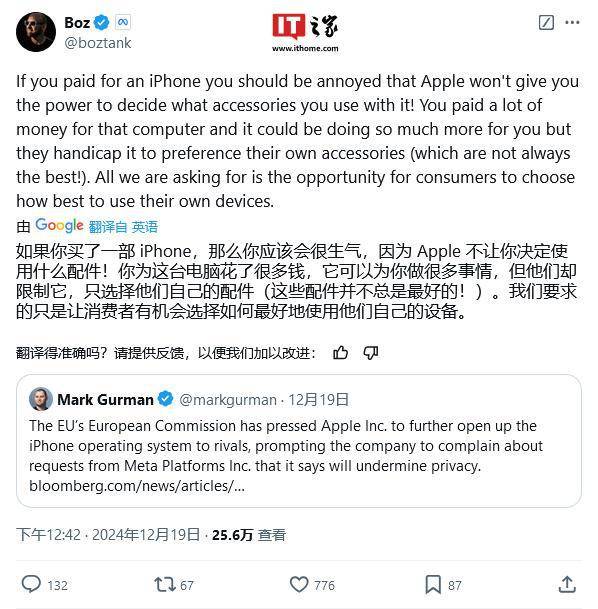Viewport: 598px width, 609px height.
Task: Click the reply comment icon
Action: [31, 584]
